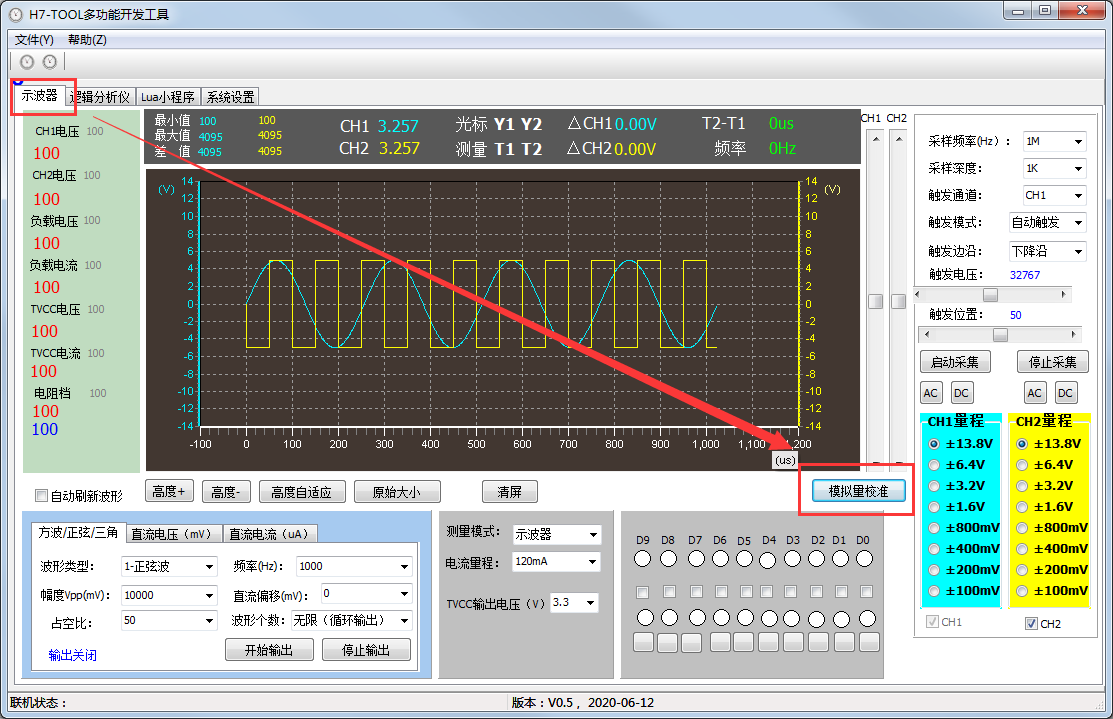Click the bottom button under D9

644,642
